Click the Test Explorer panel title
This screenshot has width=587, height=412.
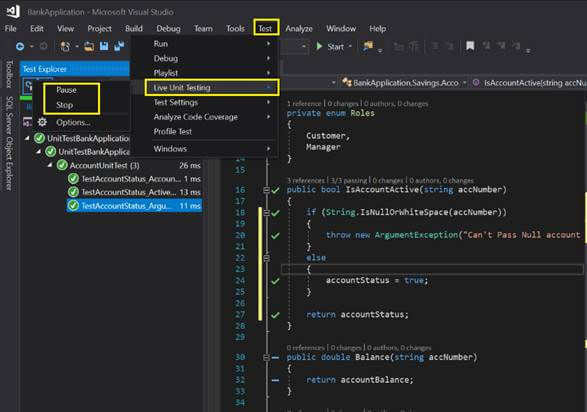(44, 69)
